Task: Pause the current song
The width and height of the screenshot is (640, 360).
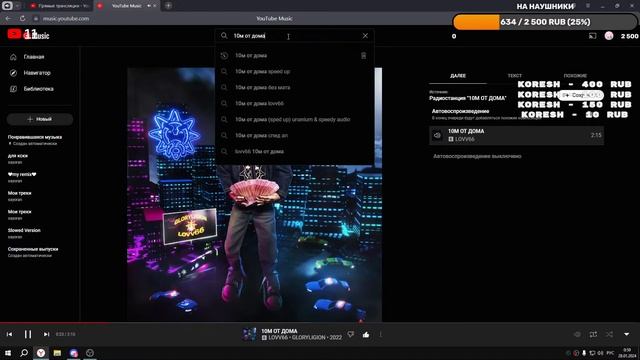Action: pyautogui.click(x=28, y=334)
